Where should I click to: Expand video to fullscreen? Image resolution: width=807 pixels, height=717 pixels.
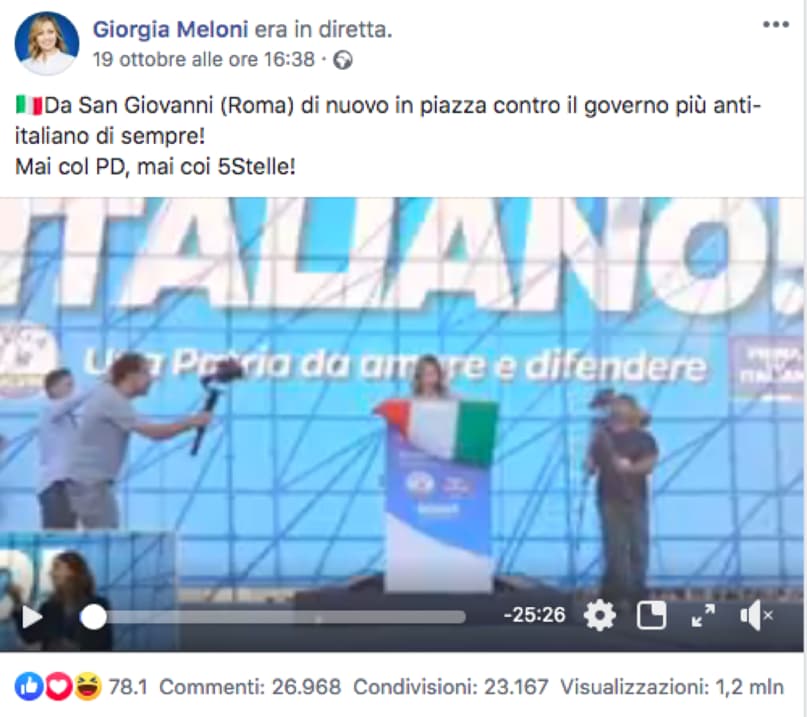[x=703, y=616]
